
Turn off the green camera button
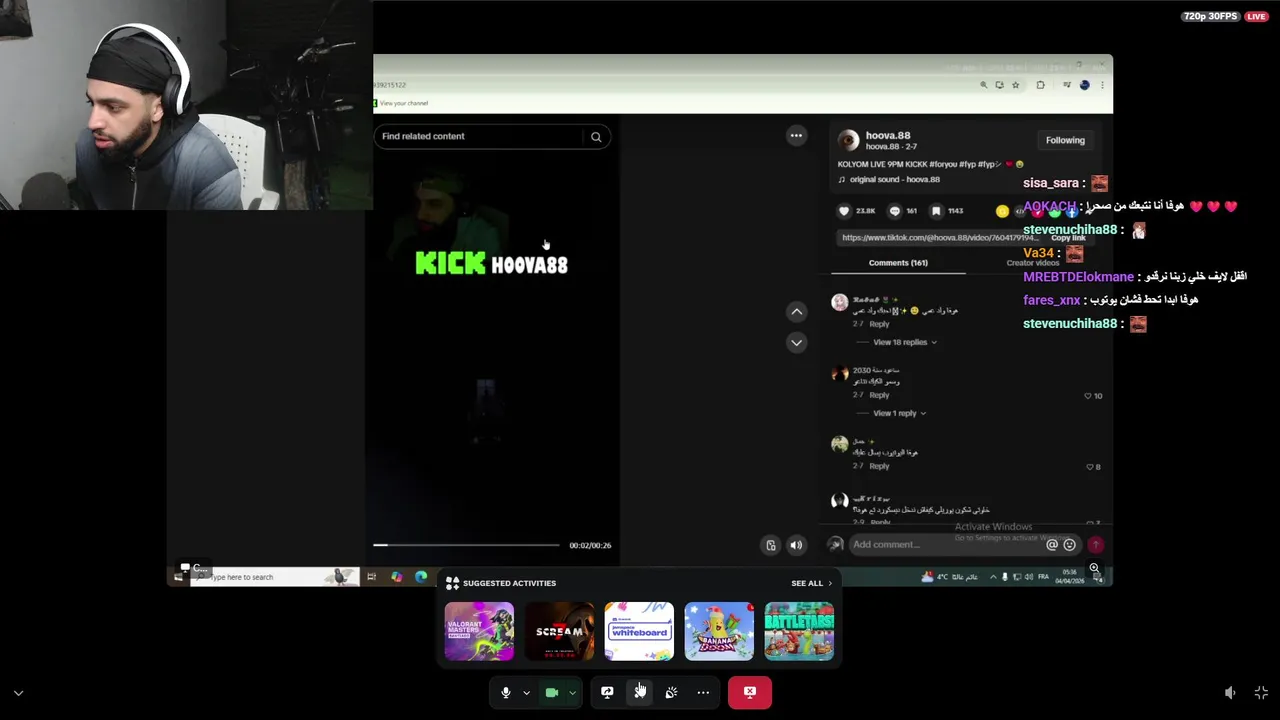click(x=552, y=692)
